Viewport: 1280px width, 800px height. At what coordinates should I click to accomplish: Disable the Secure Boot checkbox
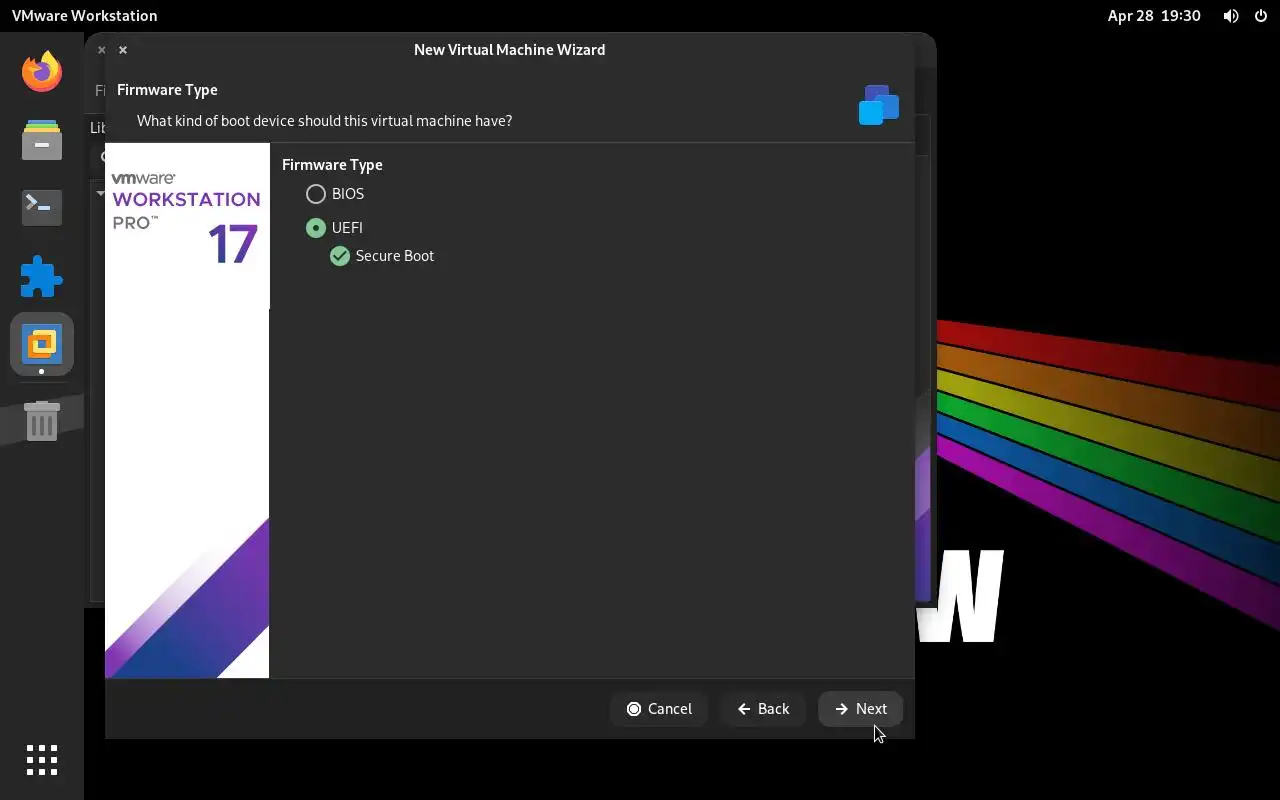coord(340,256)
